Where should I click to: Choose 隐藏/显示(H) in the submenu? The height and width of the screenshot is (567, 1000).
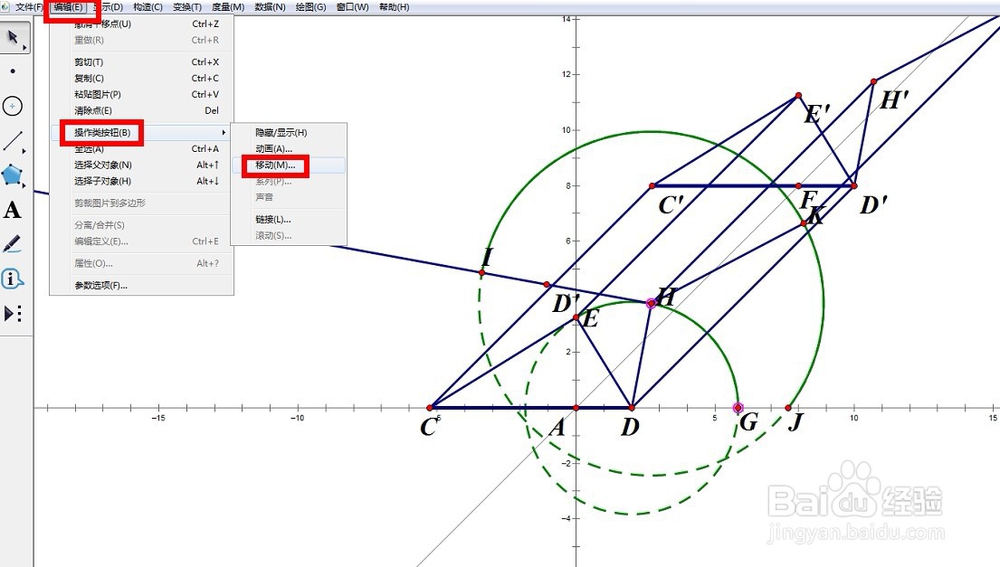(288, 133)
